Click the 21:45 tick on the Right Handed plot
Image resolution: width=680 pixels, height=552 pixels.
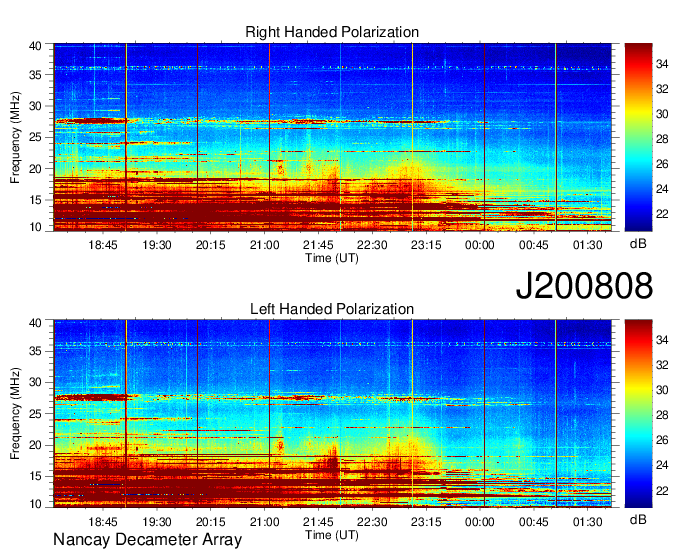pos(318,245)
